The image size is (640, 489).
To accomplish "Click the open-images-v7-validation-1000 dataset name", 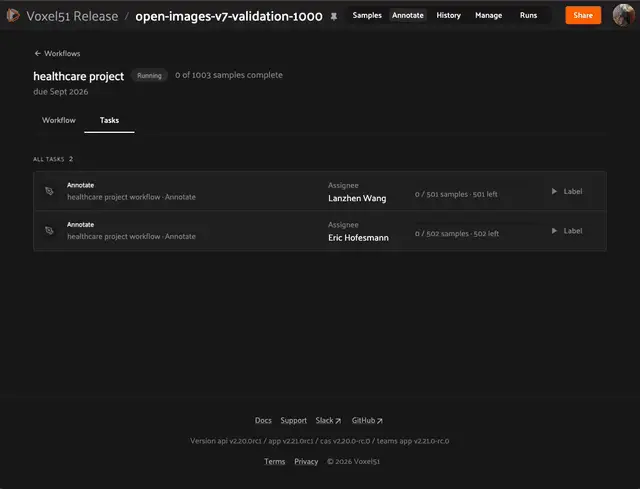I will pyautogui.click(x=229, y=16).
